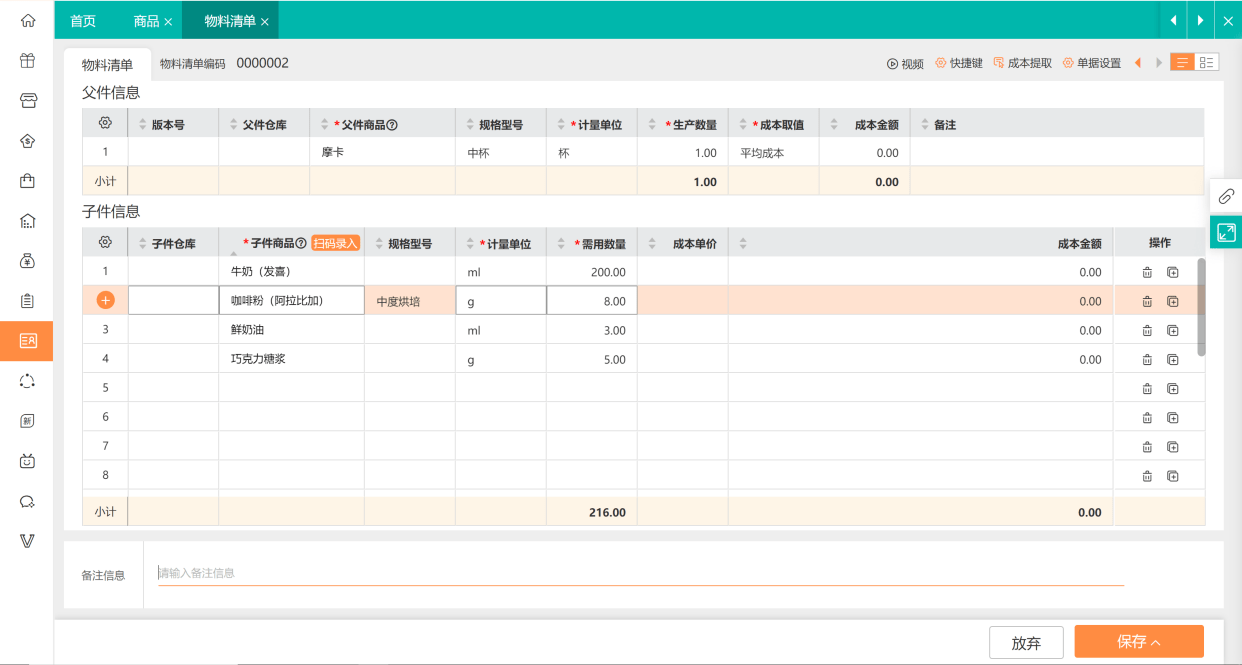This screenshot has width=1242, height=665.
Task: Switch to the card layout view toggle
Action: [1207, 62]
